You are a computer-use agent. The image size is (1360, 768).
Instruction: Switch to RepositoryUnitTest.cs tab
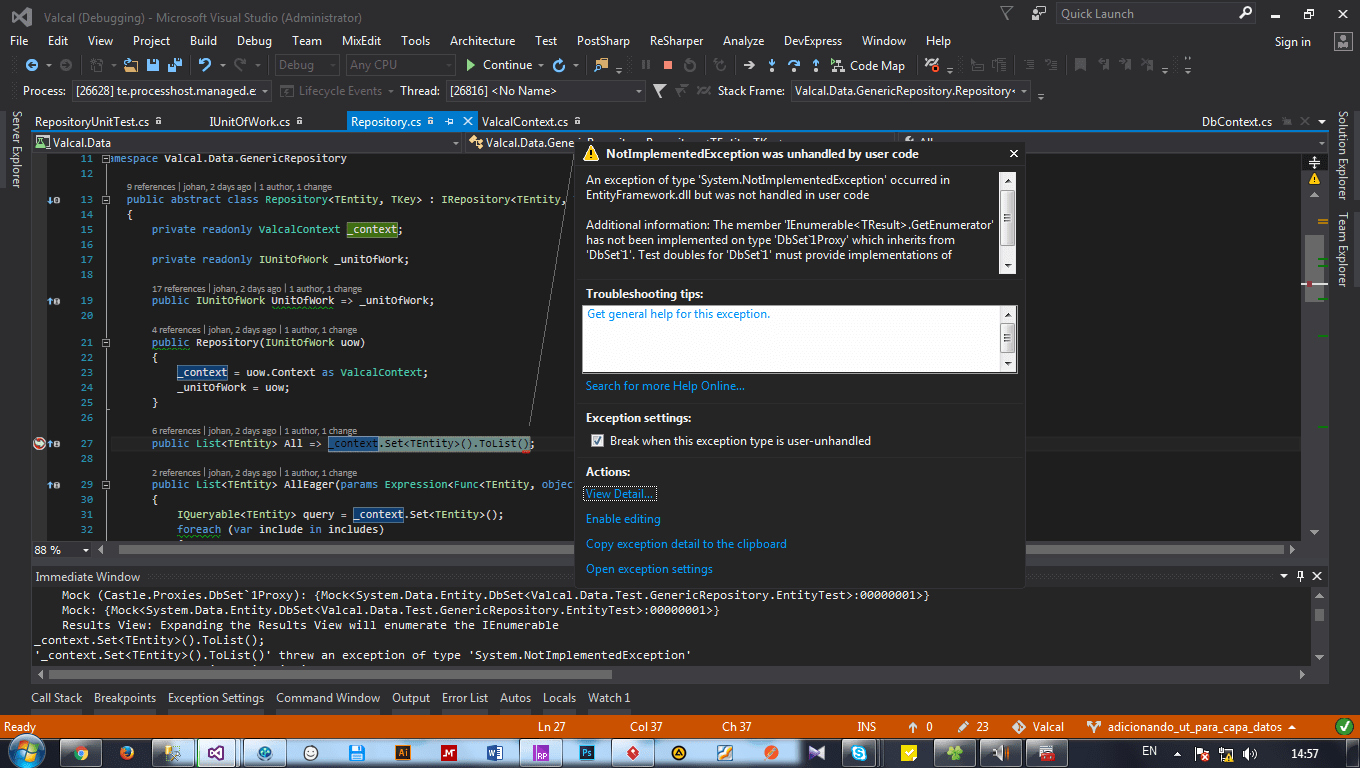92,122
